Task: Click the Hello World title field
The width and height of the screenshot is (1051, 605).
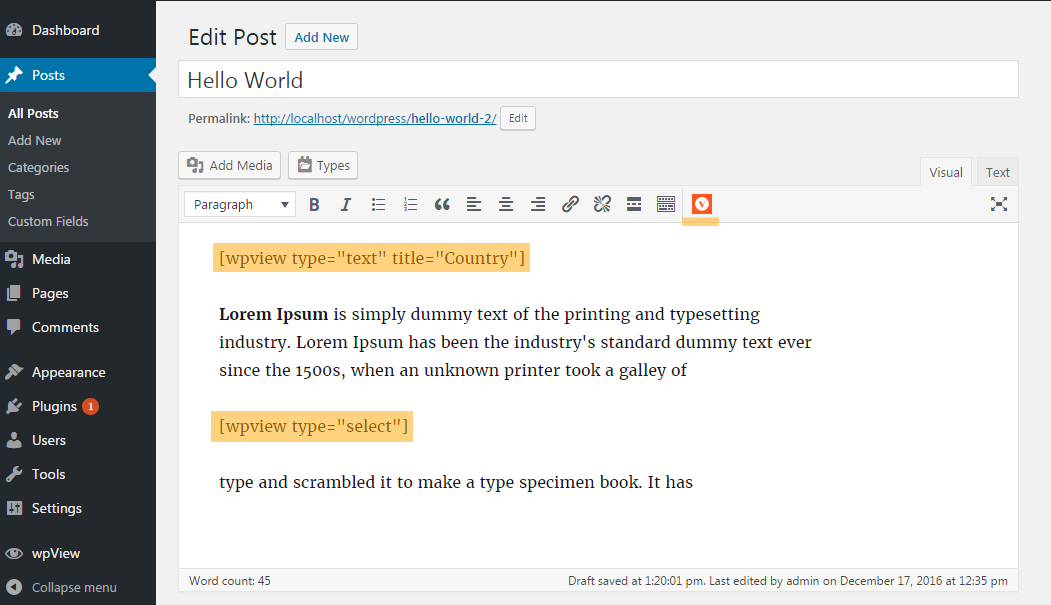Action: click(x=599, y=80)
